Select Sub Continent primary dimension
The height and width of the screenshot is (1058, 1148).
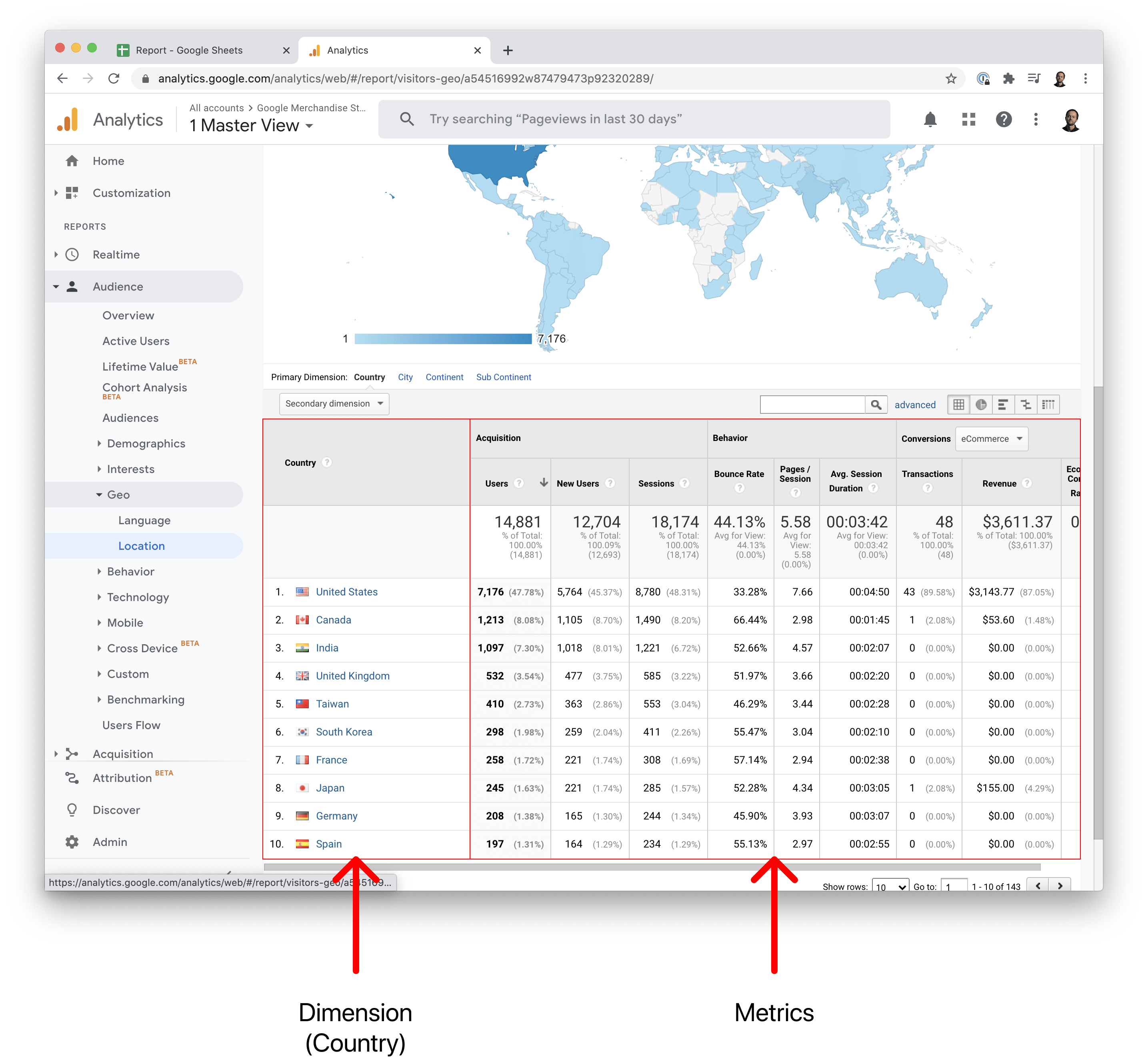(x=504, y=377)
